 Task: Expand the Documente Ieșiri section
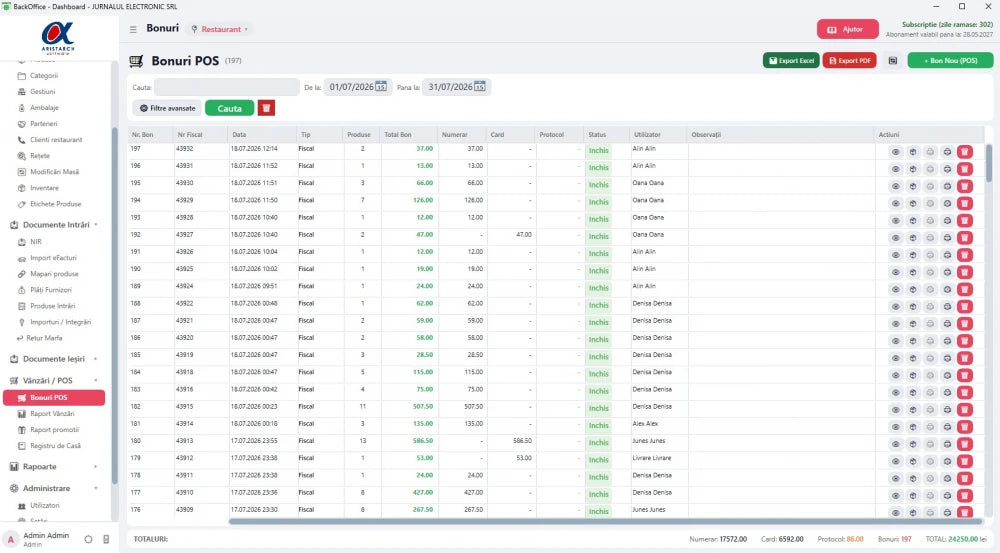[x=54, y=359]
